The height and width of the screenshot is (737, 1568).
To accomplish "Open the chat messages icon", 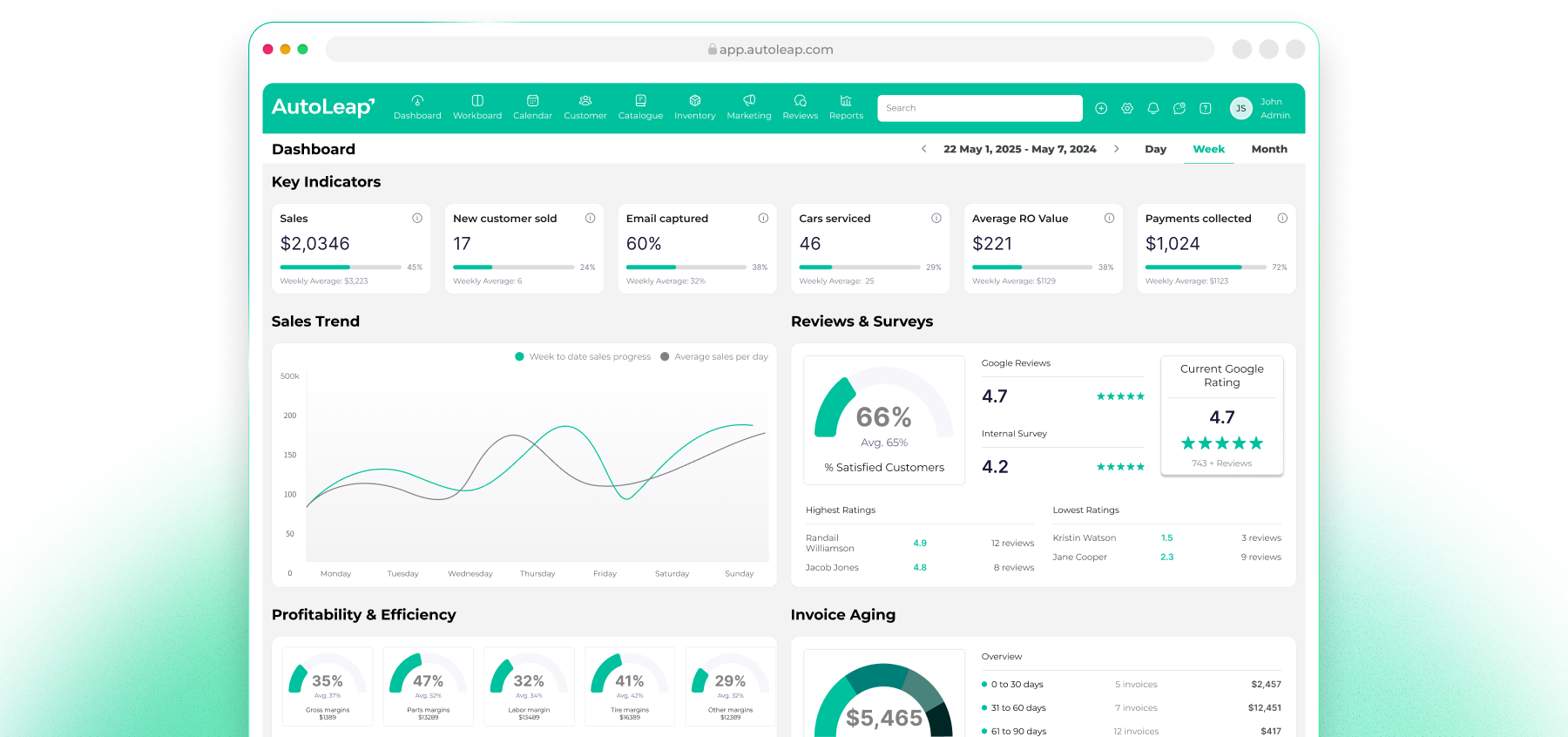I will click(1179, 108).
